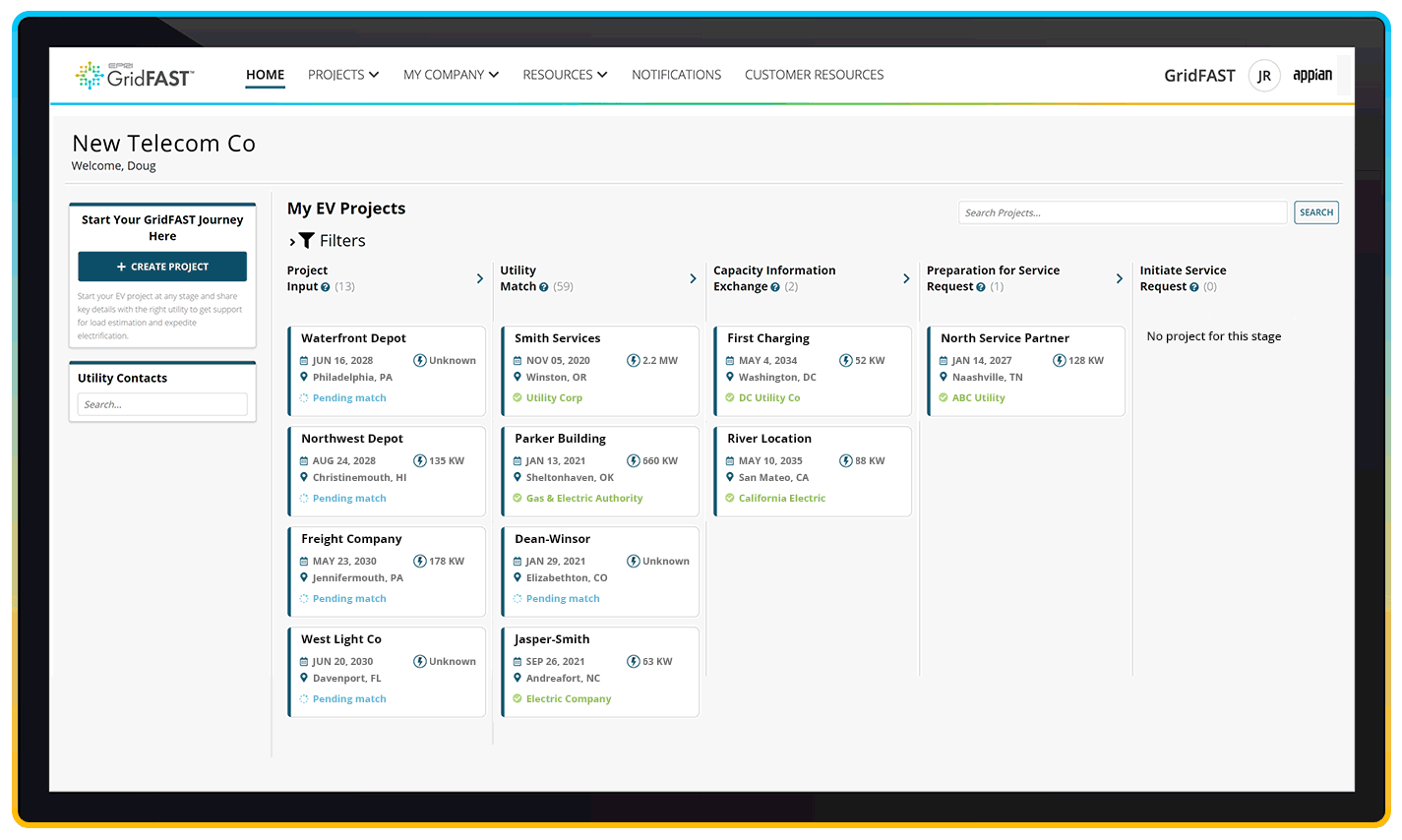The image size is (1402, 840).
Task: Open Customer Resources page
Action: (x=814, y=75)
